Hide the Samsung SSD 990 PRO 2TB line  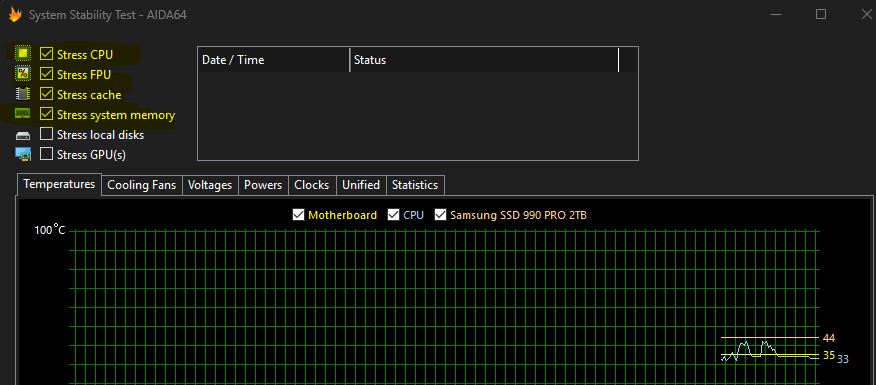[441, 215]
